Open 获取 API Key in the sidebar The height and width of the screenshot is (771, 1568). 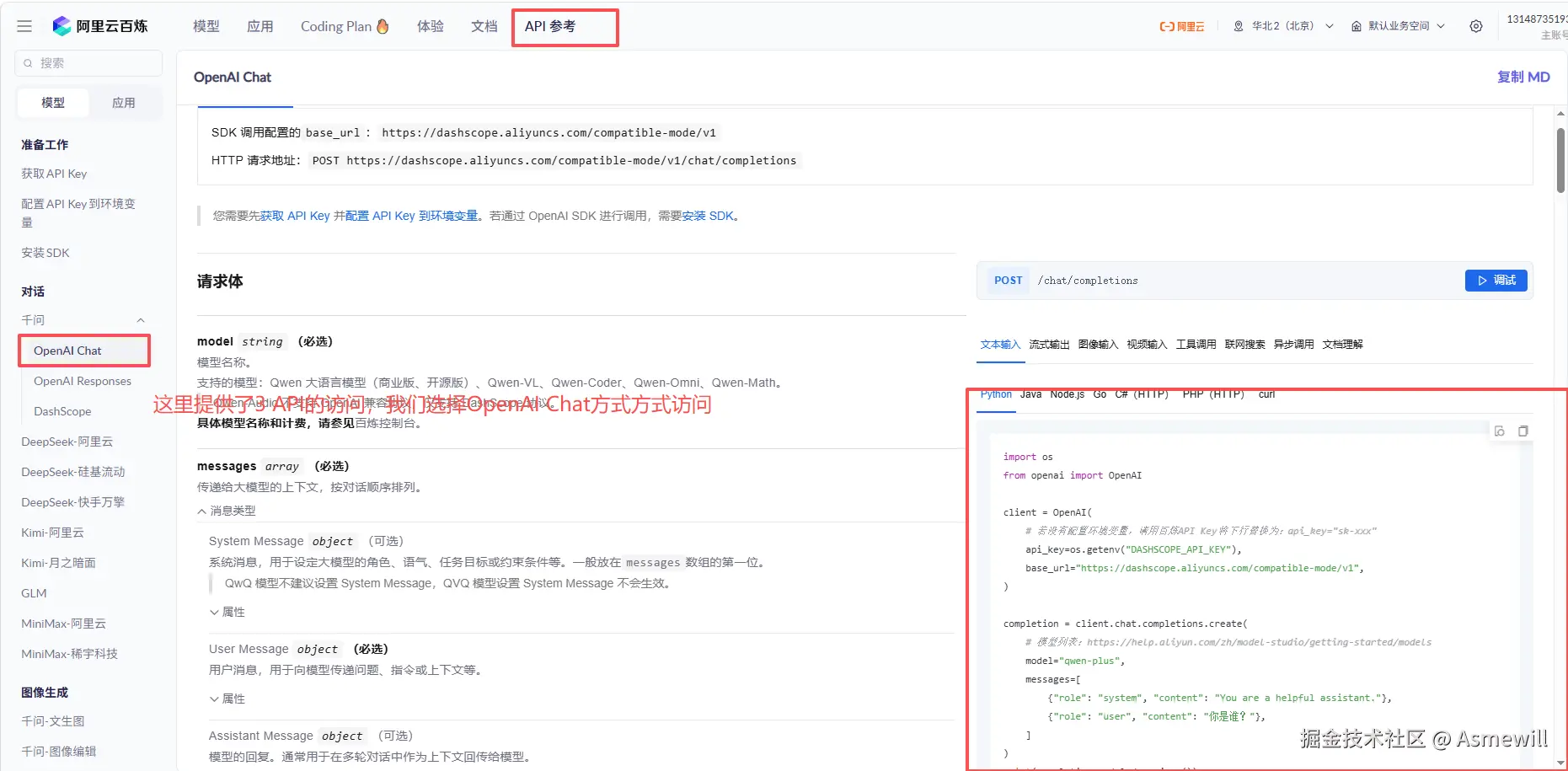click(x=54, y=174)
